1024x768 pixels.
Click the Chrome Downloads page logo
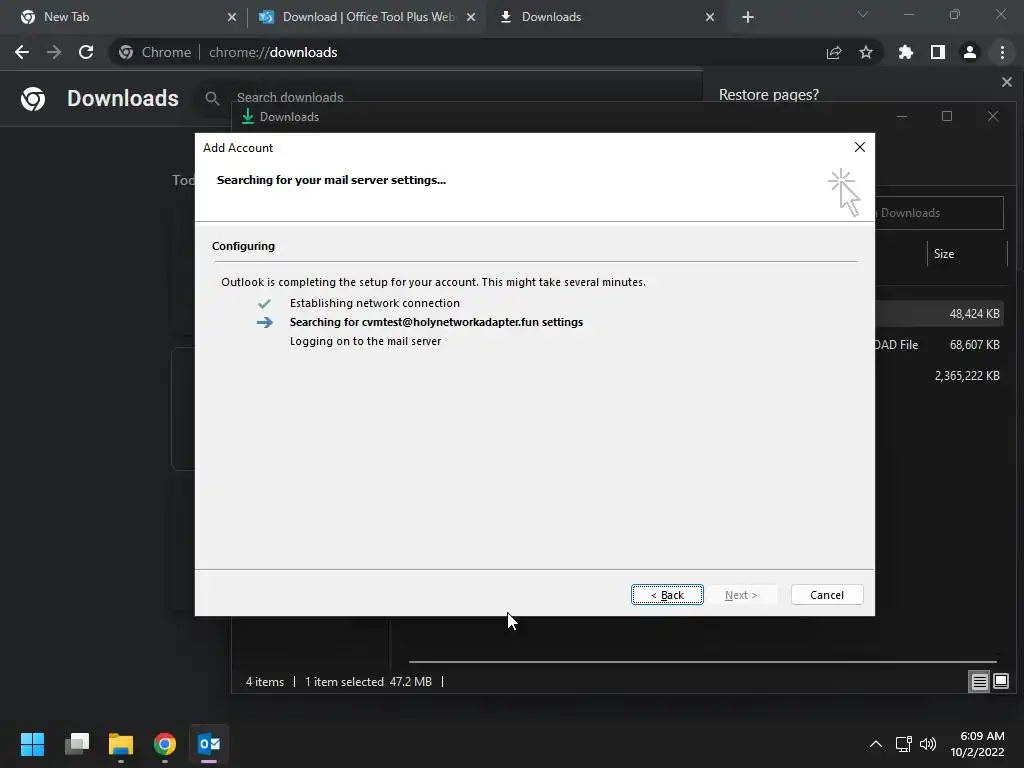tap(33, 99)
